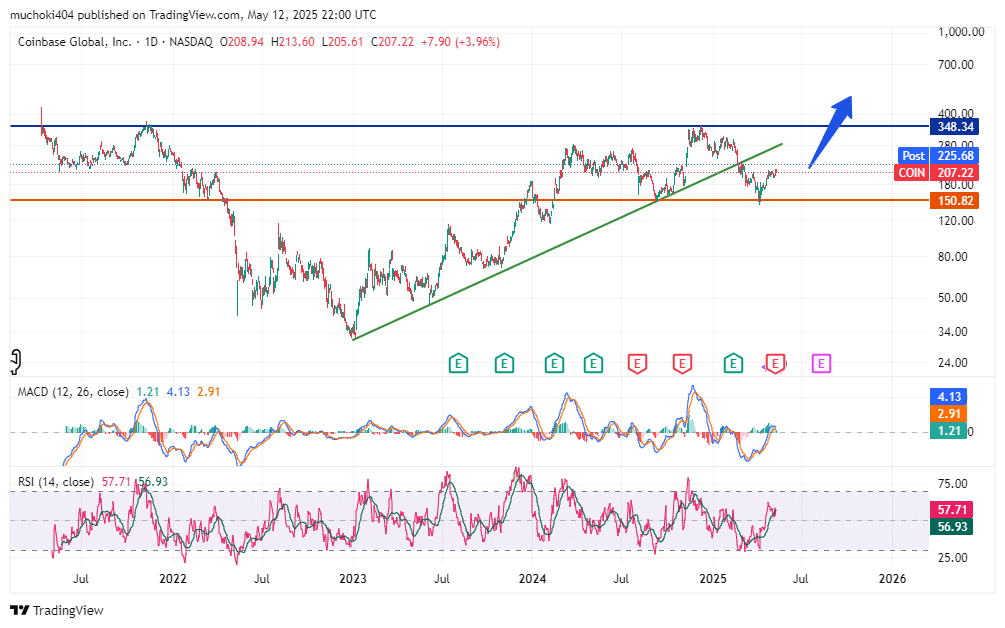Click the rightmost red earnings marker
Screen dimensions: 1005x628
click(x=775, y=364)
